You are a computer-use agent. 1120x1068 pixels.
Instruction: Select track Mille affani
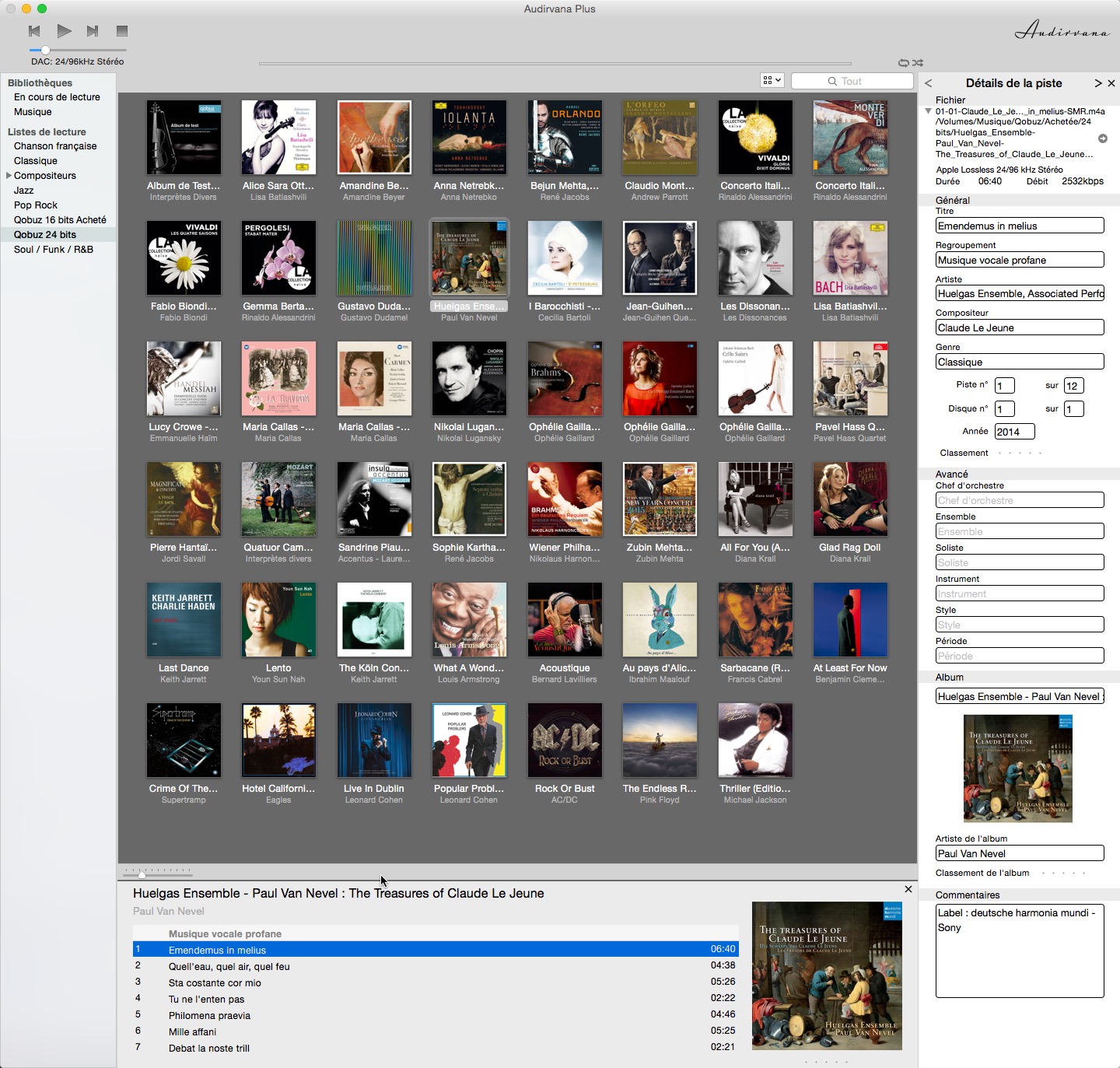coord(436,1031)
